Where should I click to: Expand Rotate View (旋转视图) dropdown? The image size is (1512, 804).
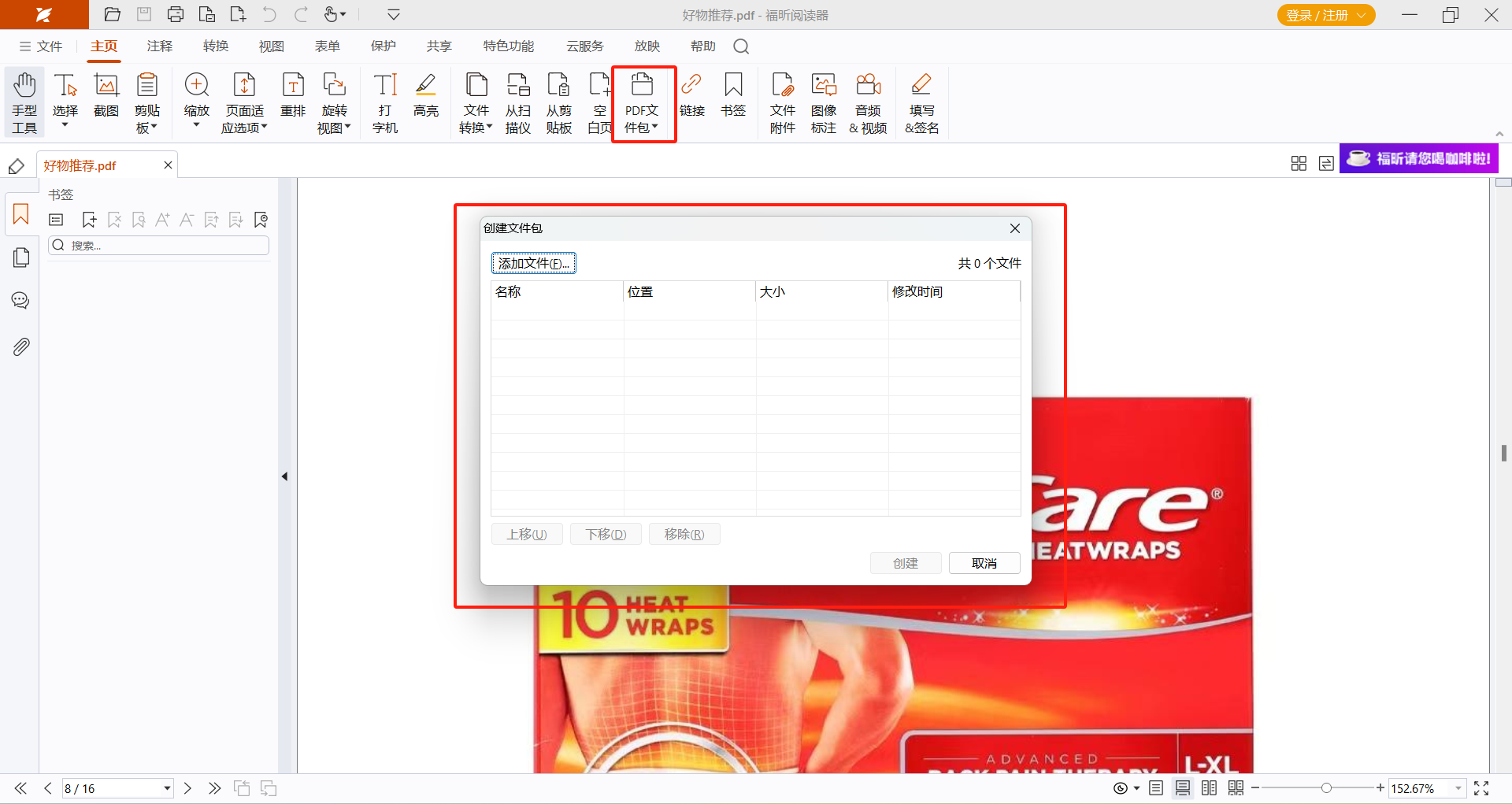[347, 126]
